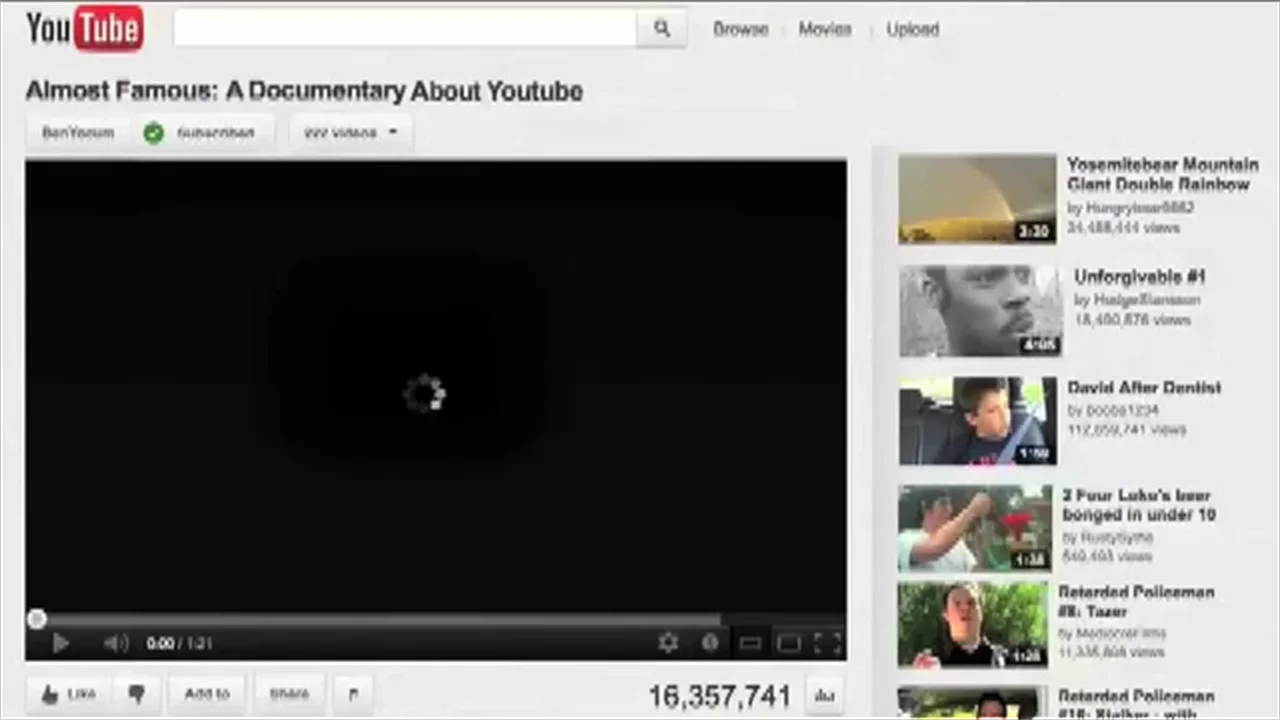
Task: Like the video with thumbs up
Action: click(x=68, y=694)
